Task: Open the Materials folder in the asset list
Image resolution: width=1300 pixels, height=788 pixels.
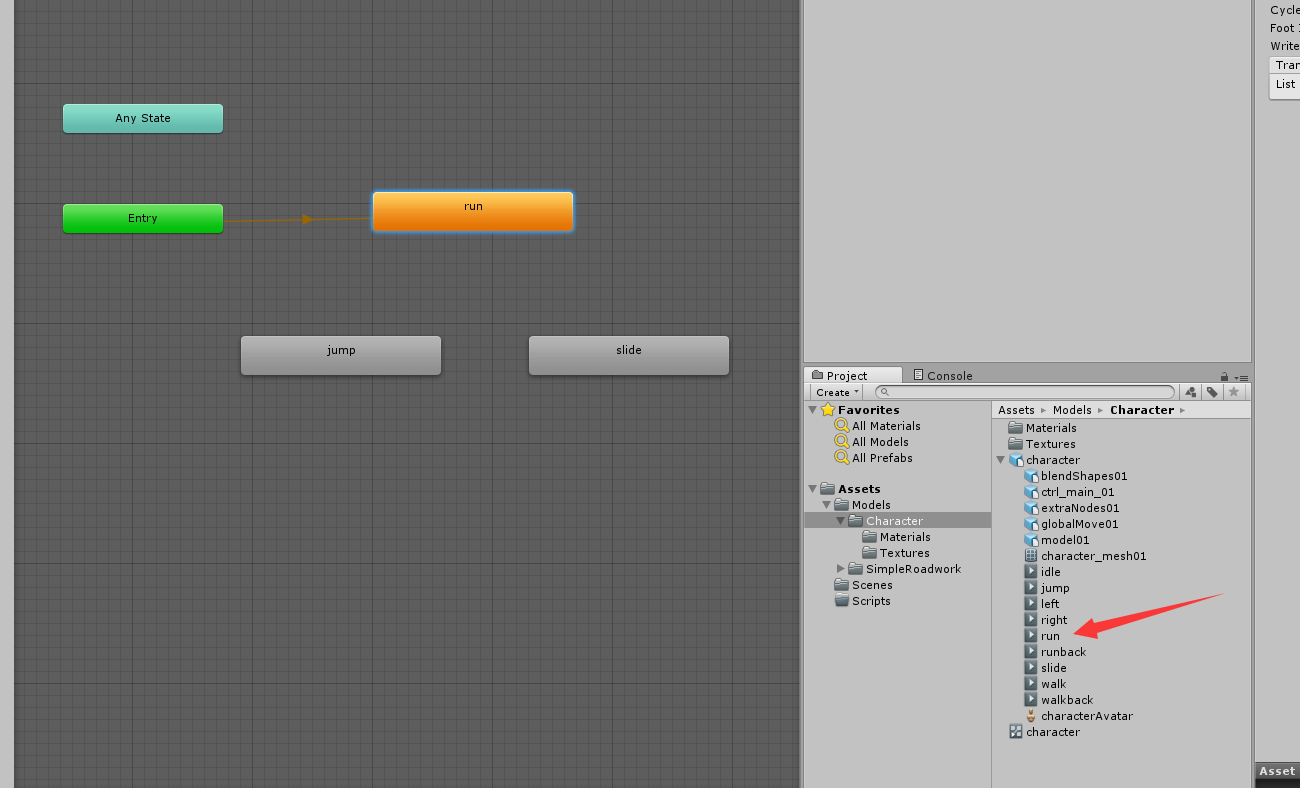Action: pos(1042,428)
